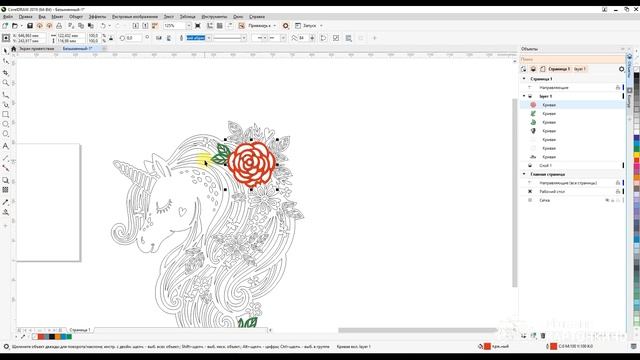The image size is (640, 360).
Task: Click the Export icon
Action: pos(145,26)
